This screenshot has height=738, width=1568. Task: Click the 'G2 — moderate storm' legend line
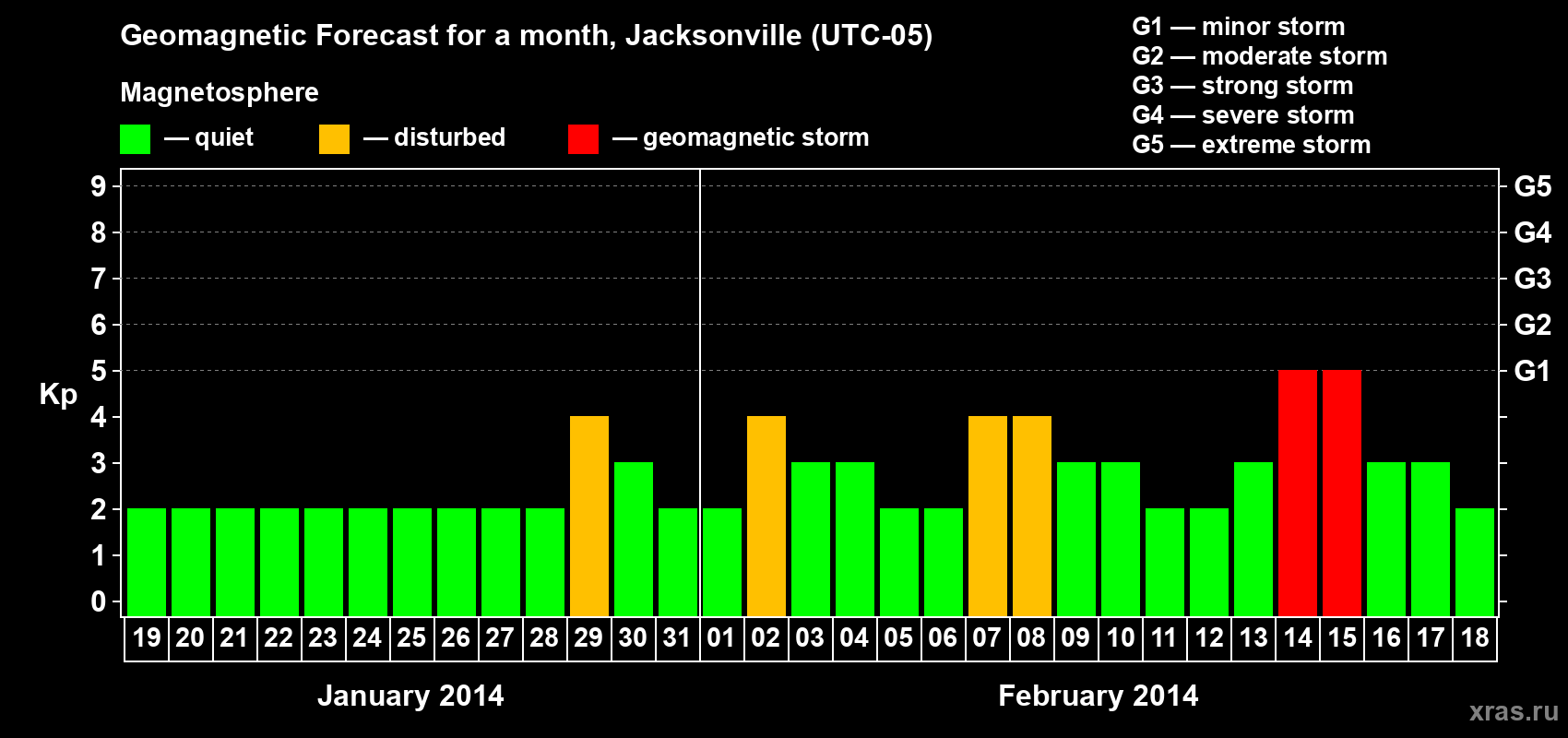[1260, 56]
